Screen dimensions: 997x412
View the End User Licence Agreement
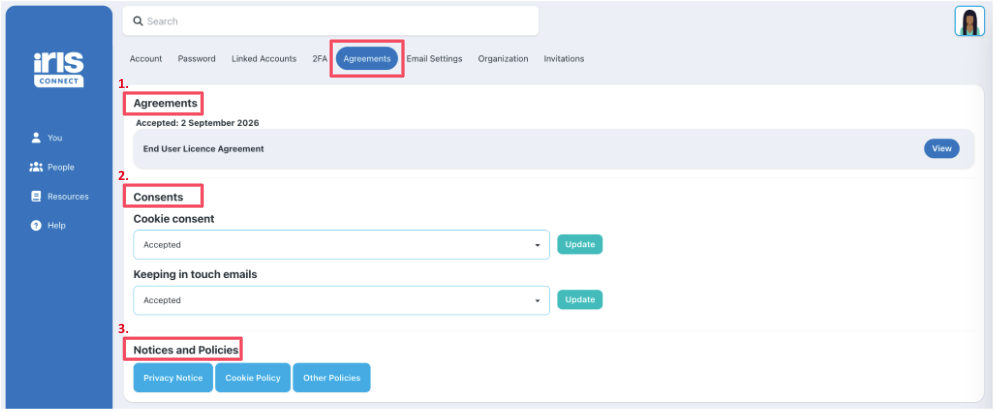(941, 149)
